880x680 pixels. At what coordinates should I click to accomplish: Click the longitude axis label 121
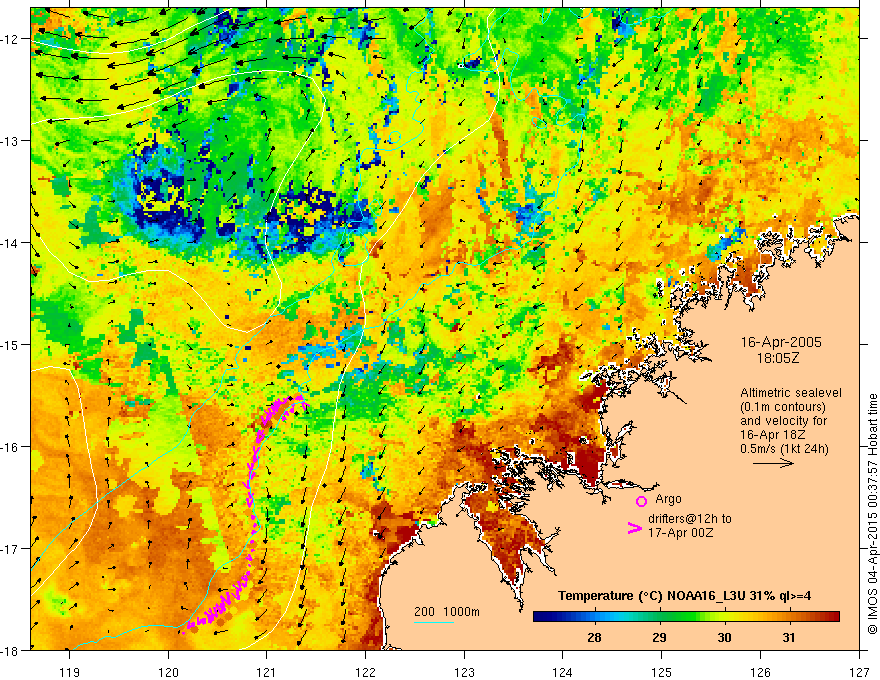coord(267,672)
